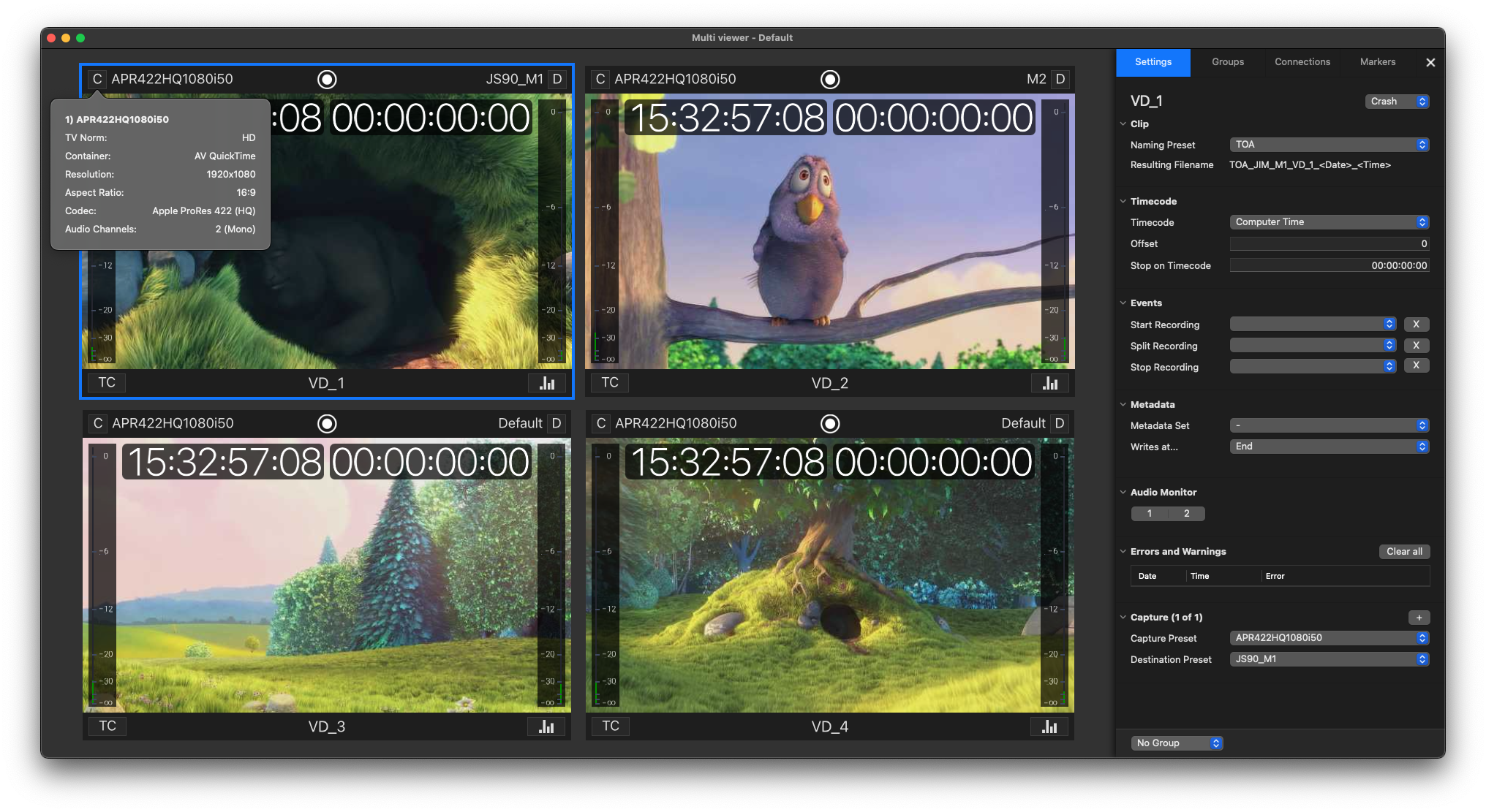Start recording on the VD_3 channel

tap(327, 423)
